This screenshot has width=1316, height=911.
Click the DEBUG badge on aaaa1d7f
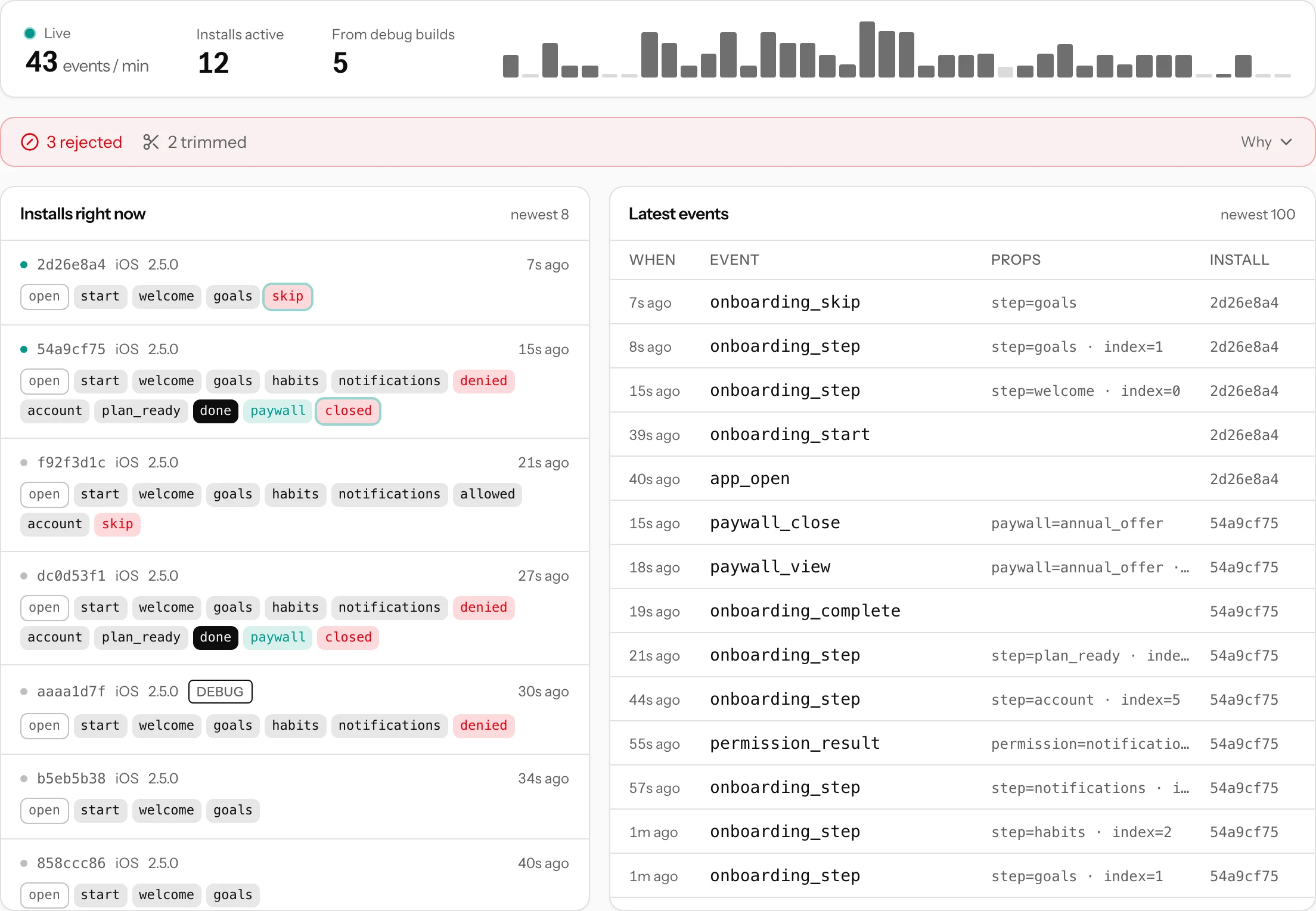220,692
